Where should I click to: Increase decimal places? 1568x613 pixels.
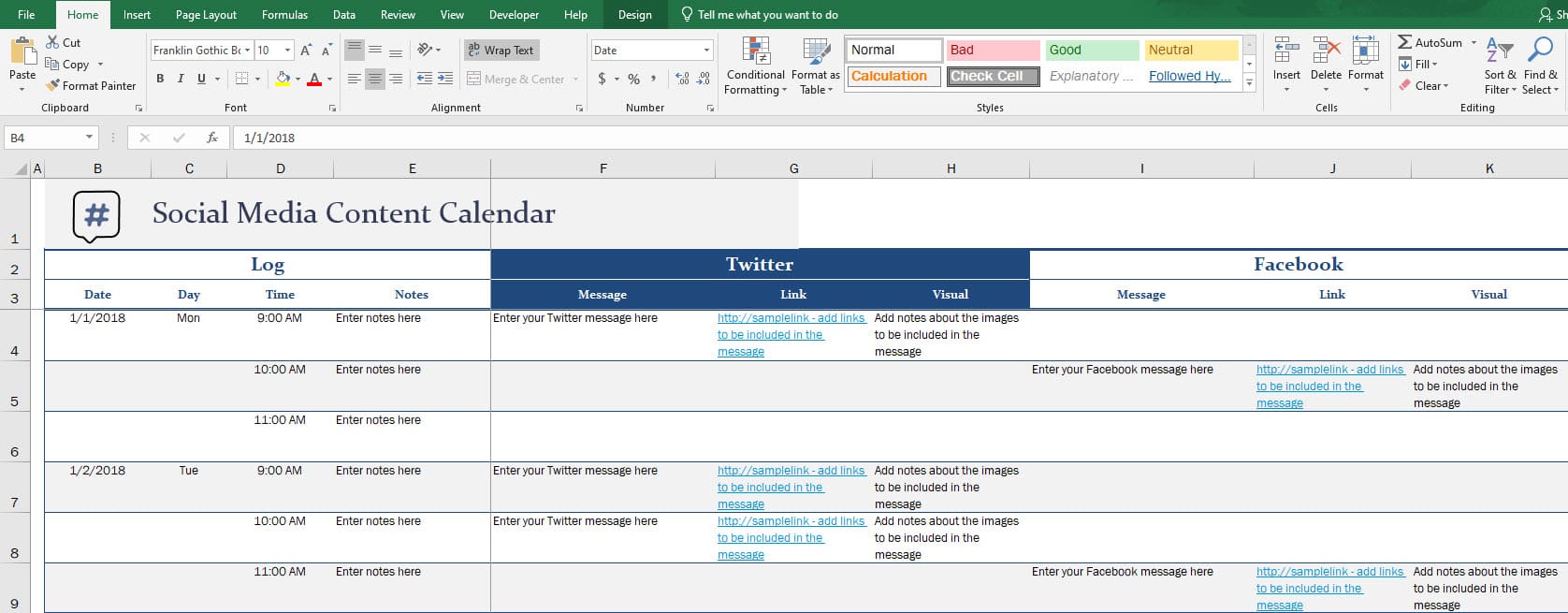pyautogui.click(x=682, y=79)
